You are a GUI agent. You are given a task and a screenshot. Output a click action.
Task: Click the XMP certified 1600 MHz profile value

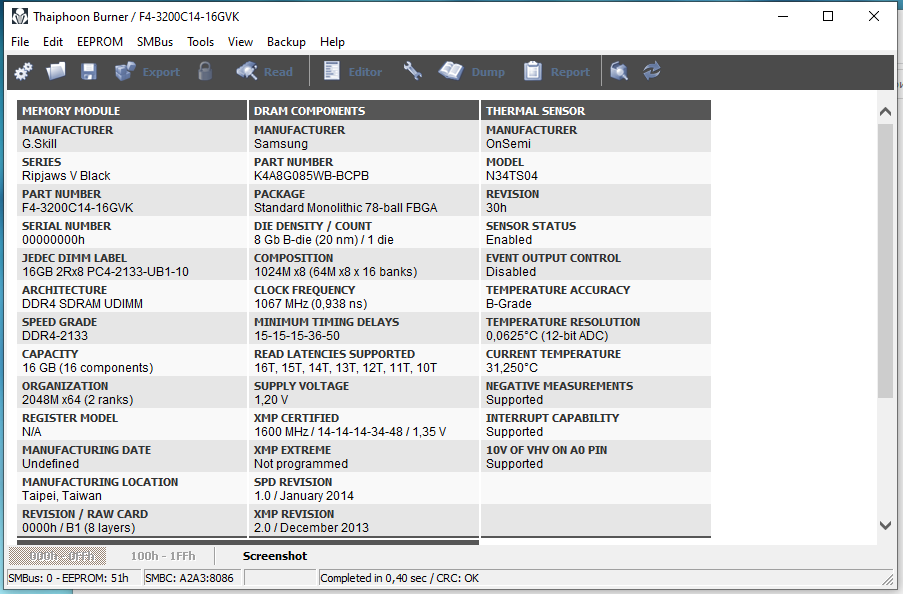[350, 432]
